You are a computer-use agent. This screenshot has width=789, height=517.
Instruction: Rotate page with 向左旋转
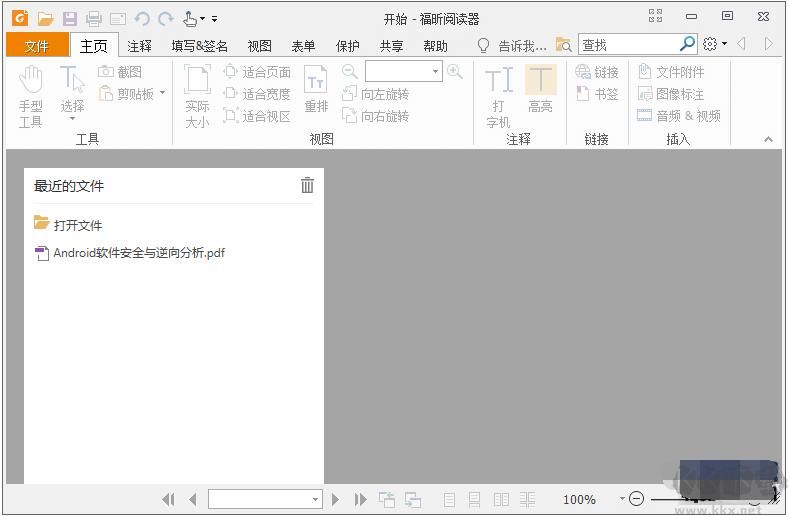point(375,94)
